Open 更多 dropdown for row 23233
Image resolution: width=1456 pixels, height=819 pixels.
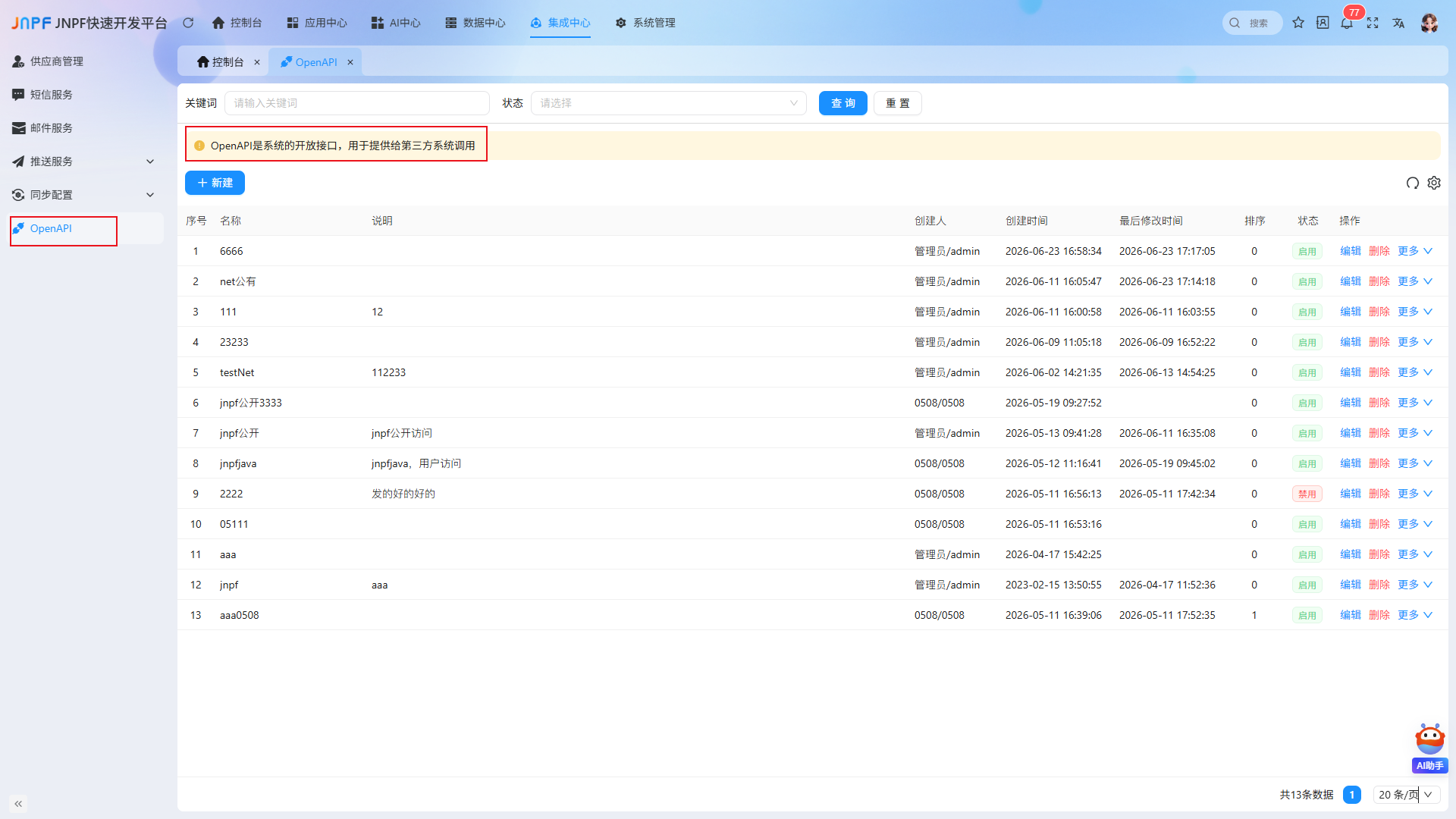[1415, 342]
